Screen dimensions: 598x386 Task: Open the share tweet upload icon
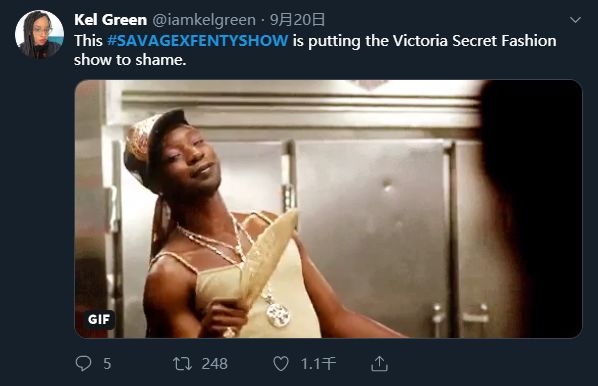[379, 364]
